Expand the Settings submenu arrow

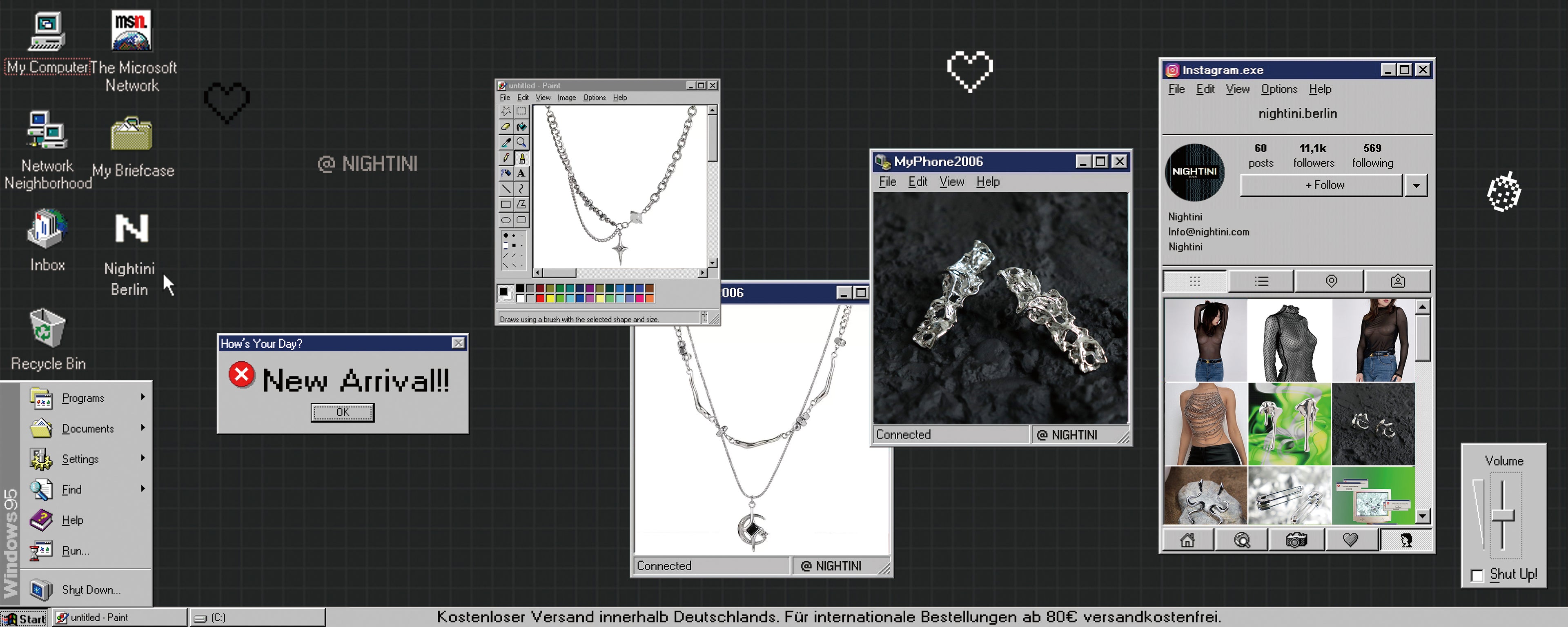tap(143, 458)
